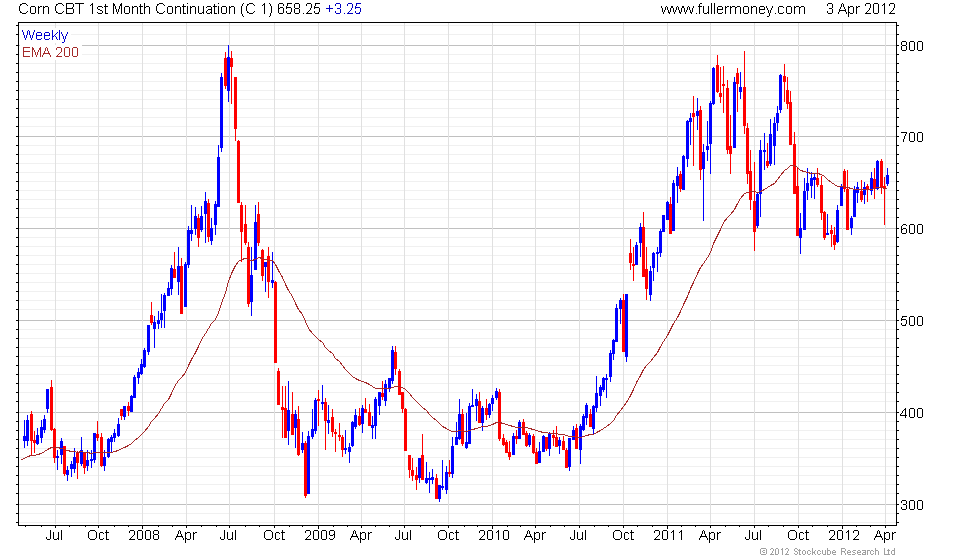Click the chart title 'Corn CBT 1st Month Continuation'
Screen dimensions: 980x560
126,9
